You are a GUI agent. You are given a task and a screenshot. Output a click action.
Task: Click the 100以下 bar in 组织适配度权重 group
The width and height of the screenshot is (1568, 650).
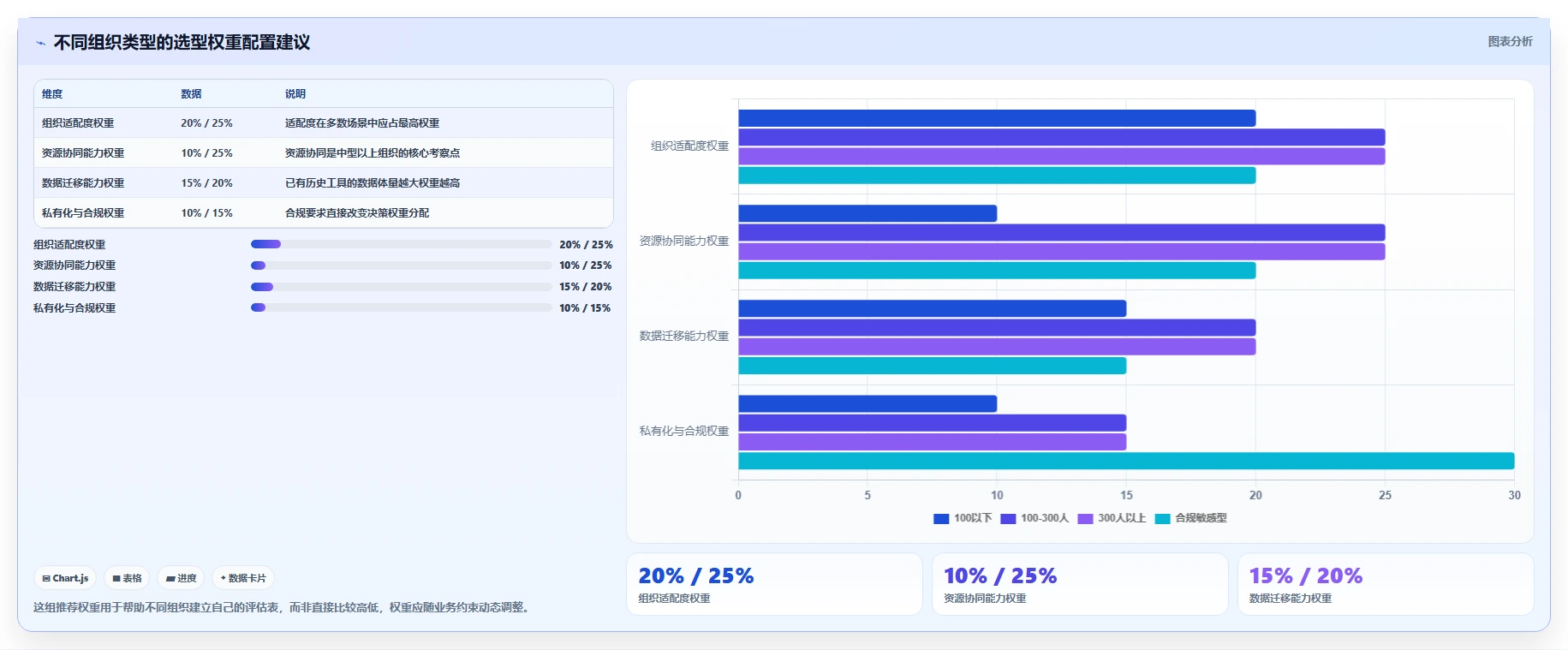coord(997,118)
